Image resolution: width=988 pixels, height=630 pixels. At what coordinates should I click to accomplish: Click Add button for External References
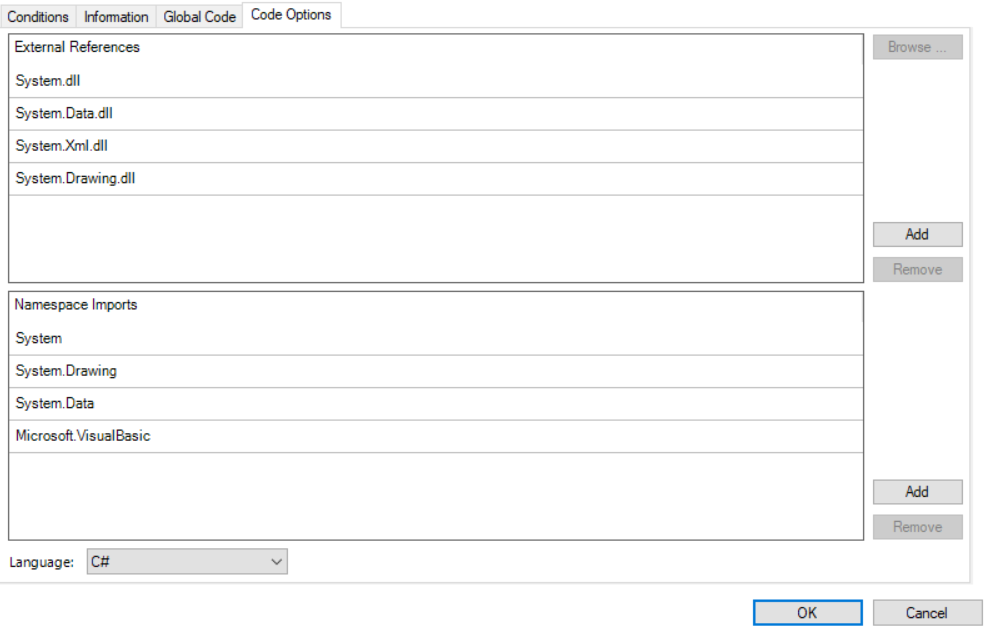(x=917, y=234)
